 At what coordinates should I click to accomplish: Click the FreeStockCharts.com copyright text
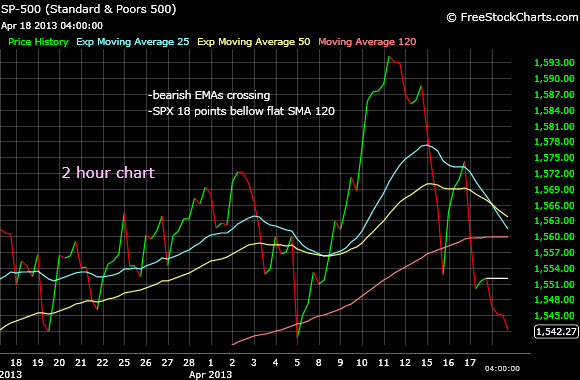(512, 17)
